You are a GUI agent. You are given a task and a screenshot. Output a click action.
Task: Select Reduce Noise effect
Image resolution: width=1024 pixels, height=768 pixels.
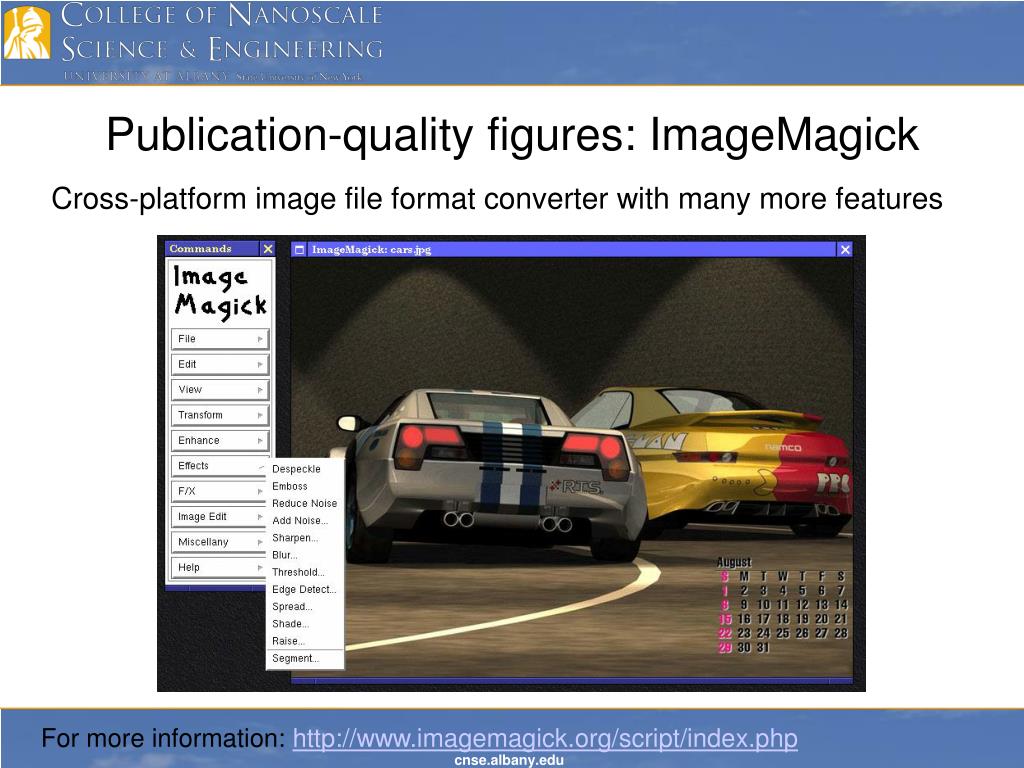304,504
